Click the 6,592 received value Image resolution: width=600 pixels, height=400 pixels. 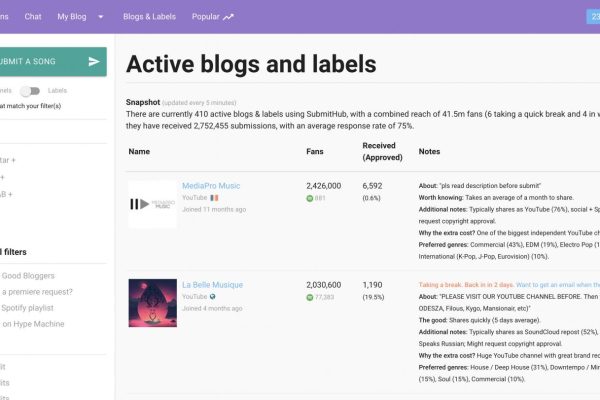coord(372,186)
